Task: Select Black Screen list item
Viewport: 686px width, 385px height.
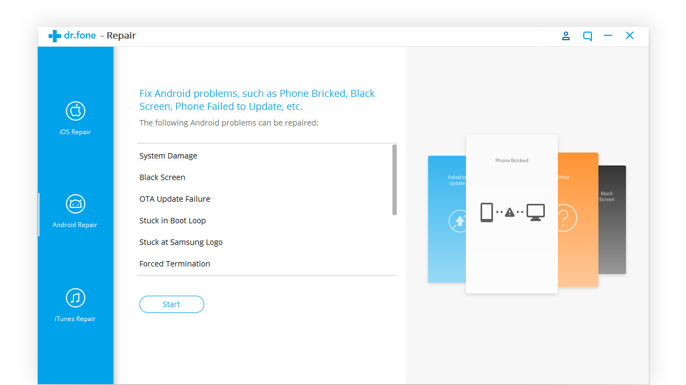Action: [162, 177]
